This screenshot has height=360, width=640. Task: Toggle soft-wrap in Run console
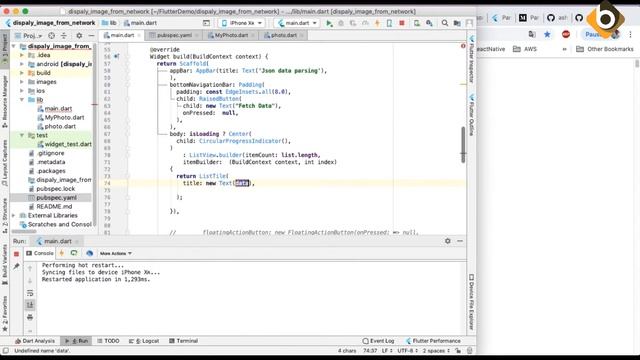coord(30,293)
